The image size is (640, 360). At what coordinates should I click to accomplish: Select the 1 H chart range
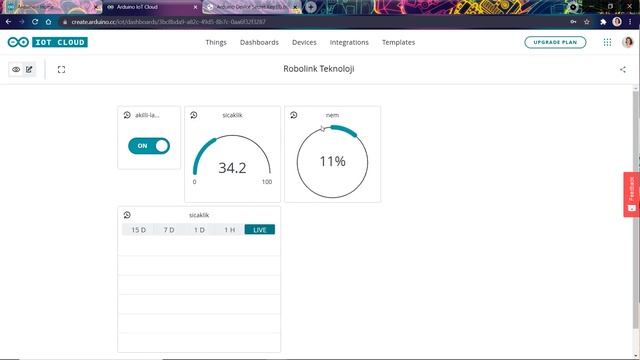tap(229, 230)
